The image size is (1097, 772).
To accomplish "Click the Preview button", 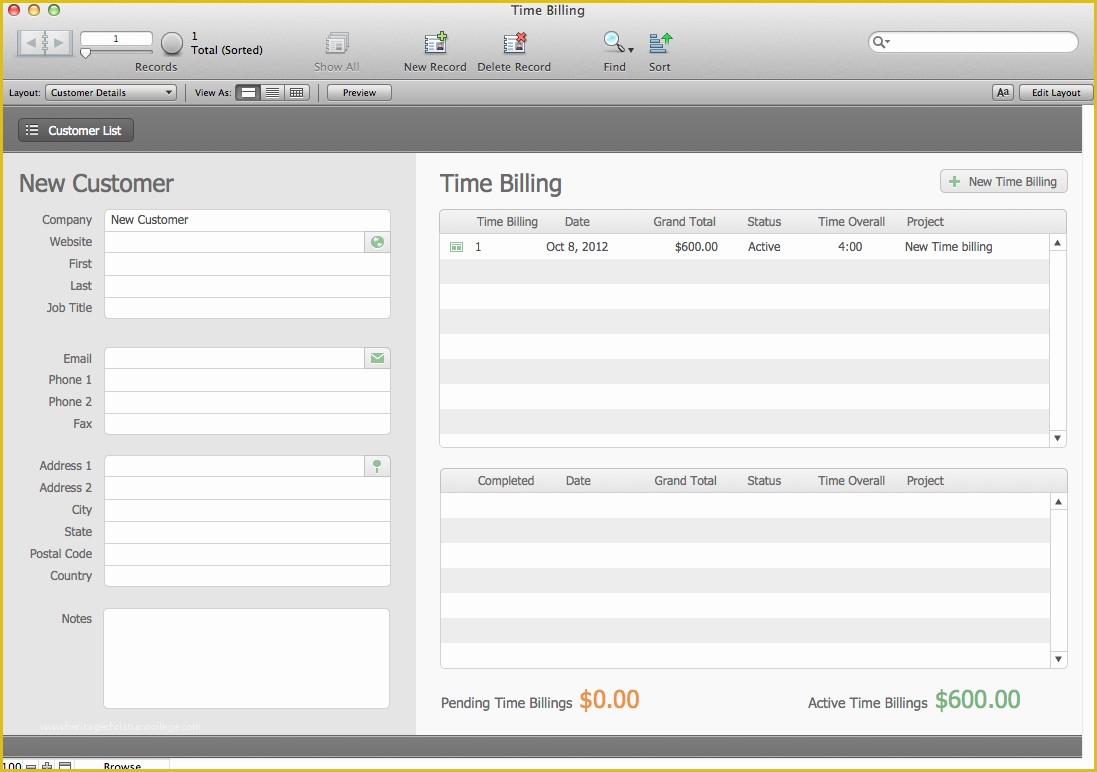I will (x=359, y=92).
